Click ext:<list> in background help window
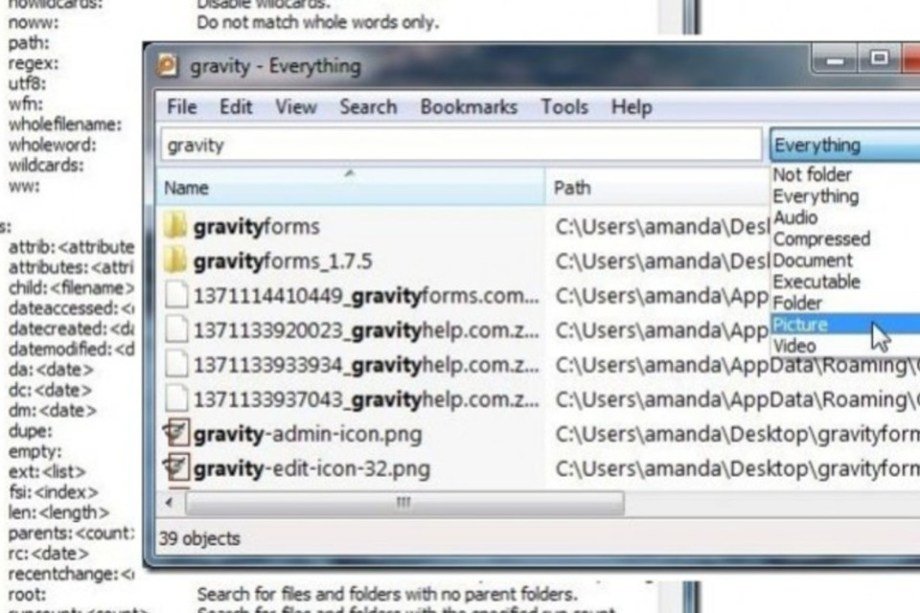Viewport: 920px width, 613px height. pyautogui.click(x=47, y=472)
